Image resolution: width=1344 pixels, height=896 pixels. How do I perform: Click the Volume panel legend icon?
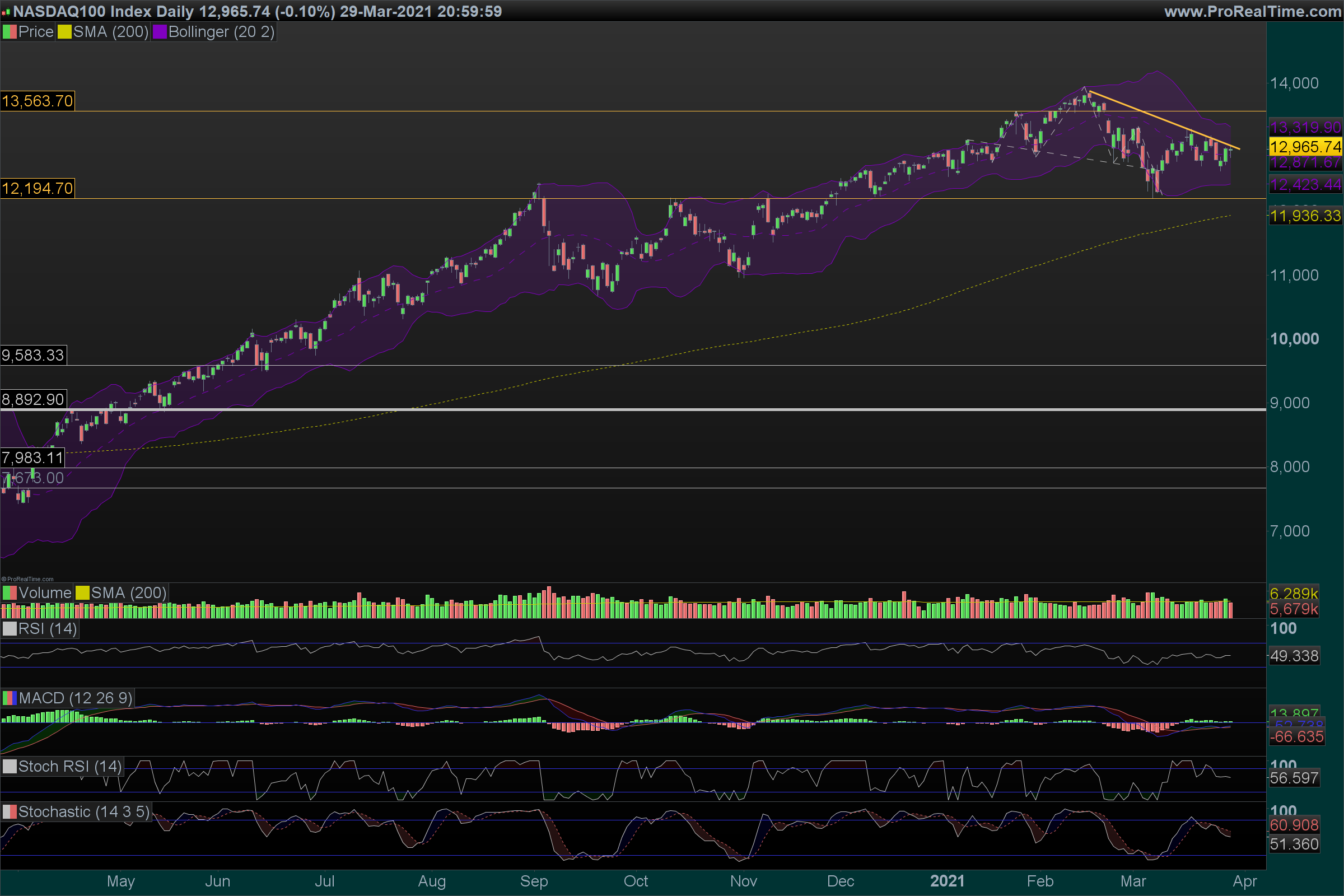pos(10,593)
